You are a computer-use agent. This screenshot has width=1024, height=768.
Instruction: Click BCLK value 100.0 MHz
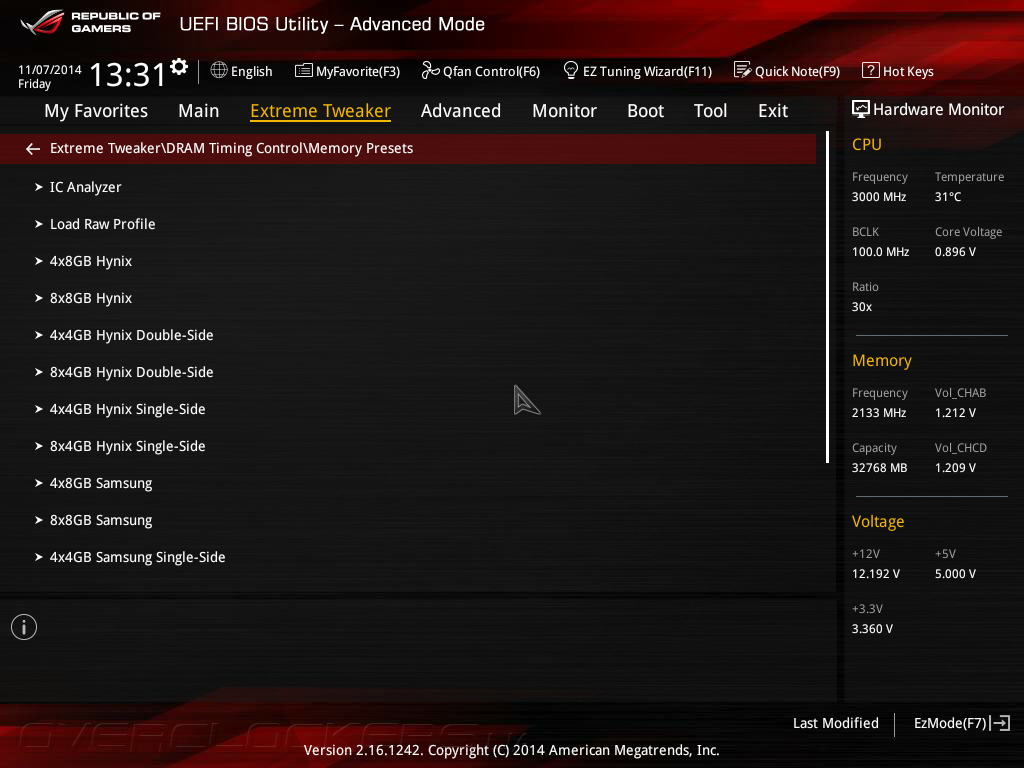(x=880, y=251)
